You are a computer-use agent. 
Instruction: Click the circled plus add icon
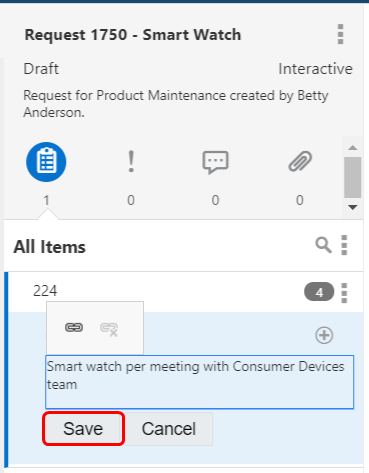point(324,335)
